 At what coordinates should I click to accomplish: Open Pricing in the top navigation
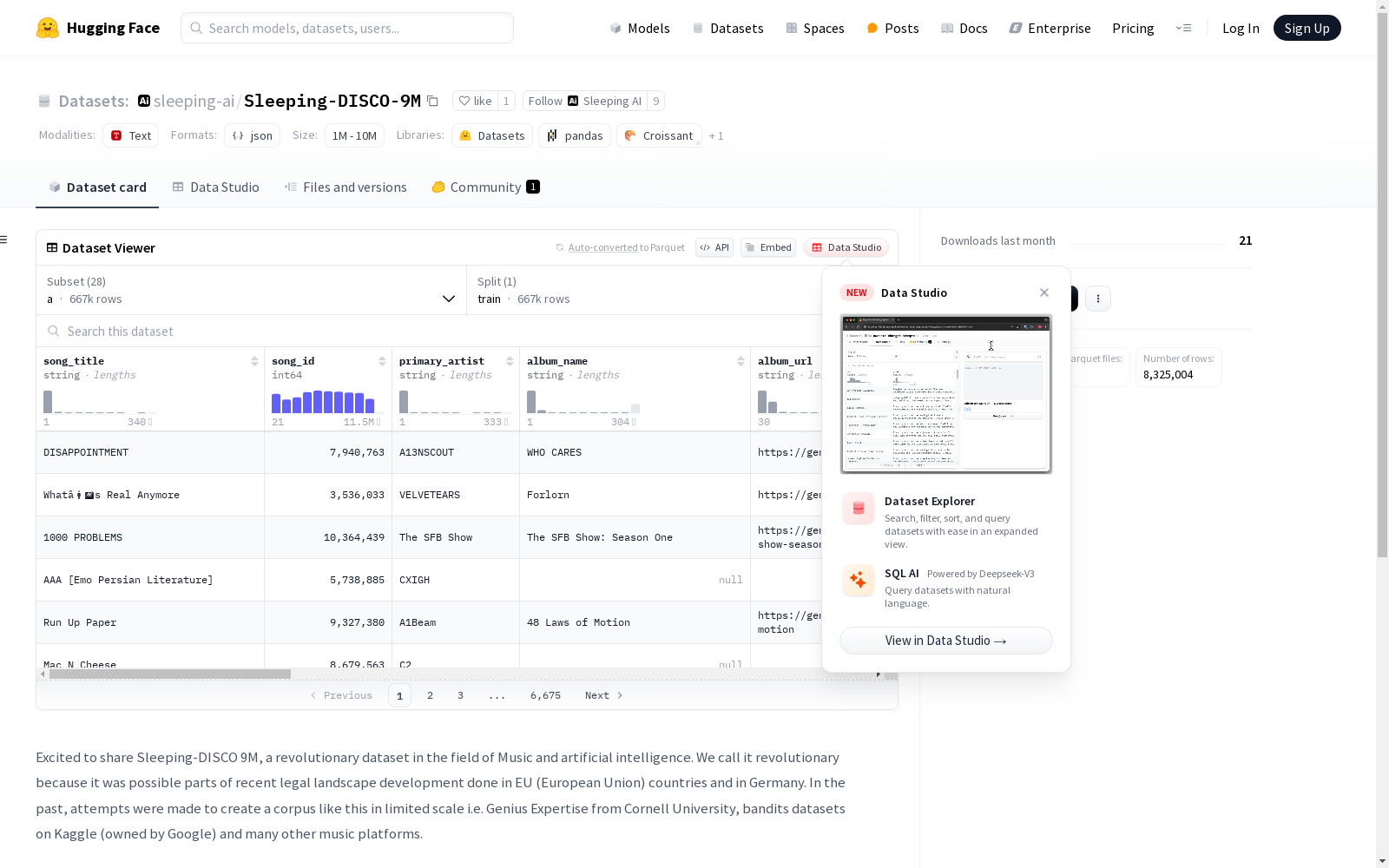point(1133,28)
